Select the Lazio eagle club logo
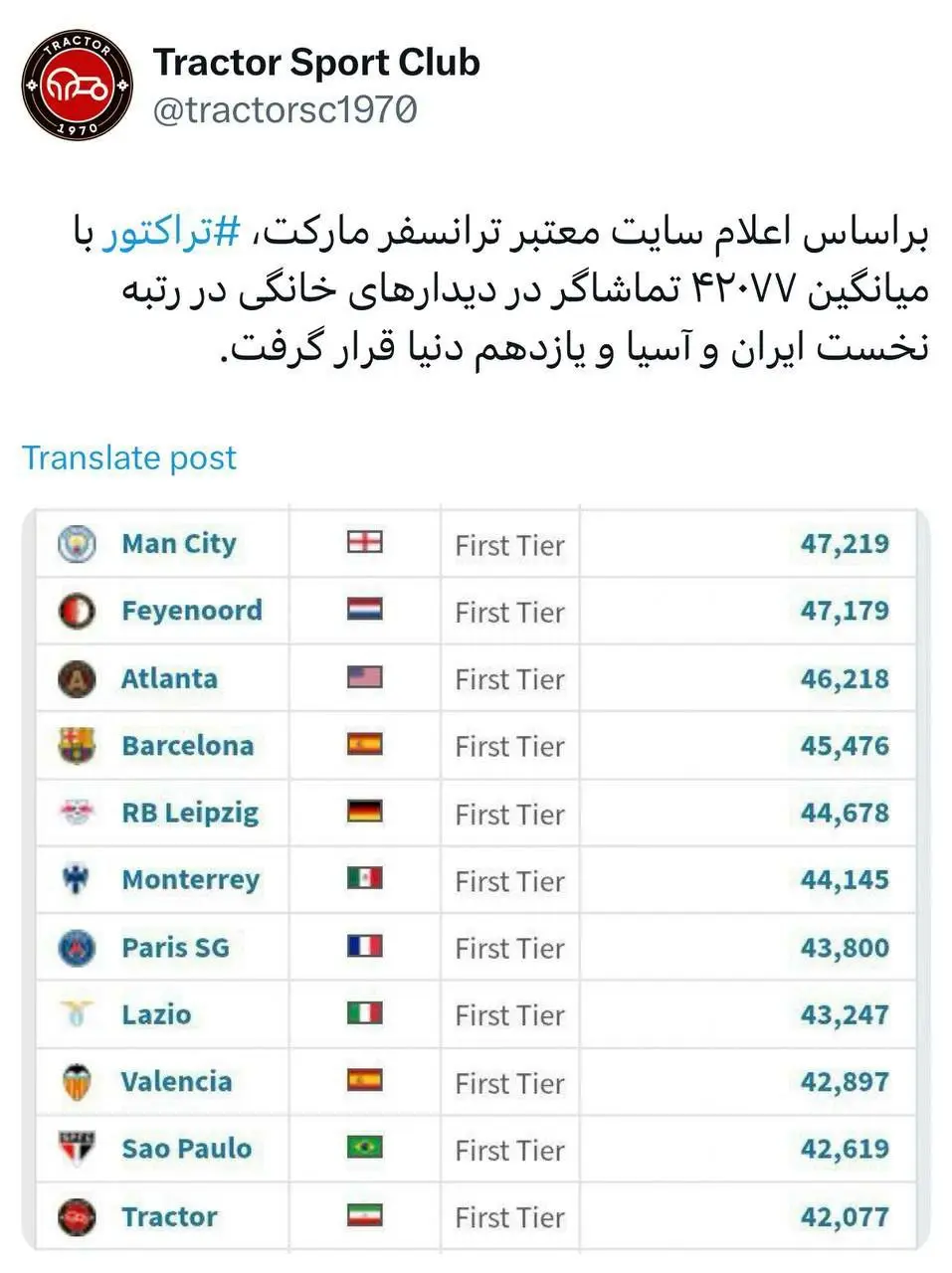 pos(75,1014)
